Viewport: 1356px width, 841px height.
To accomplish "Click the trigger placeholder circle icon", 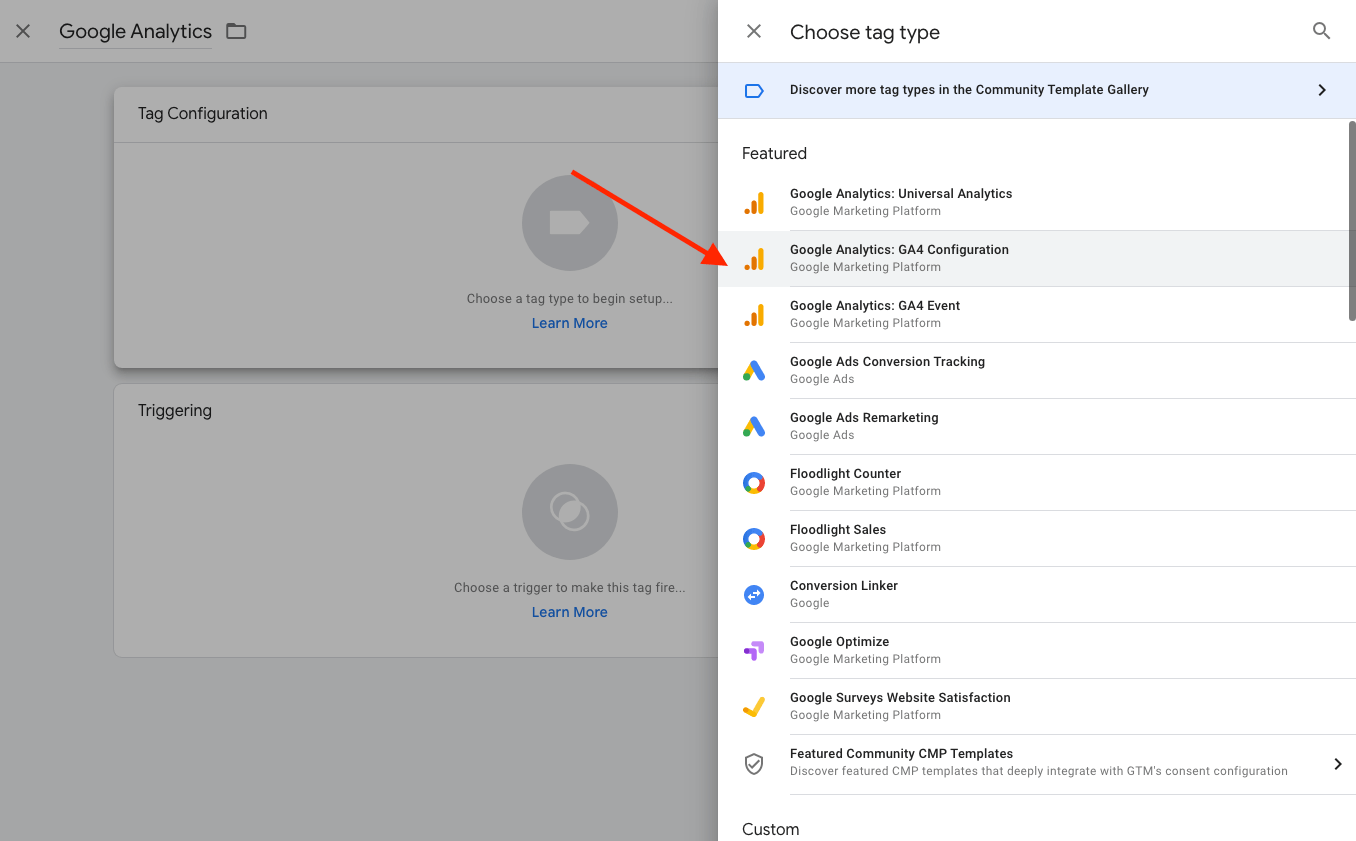I will [570, 512].
